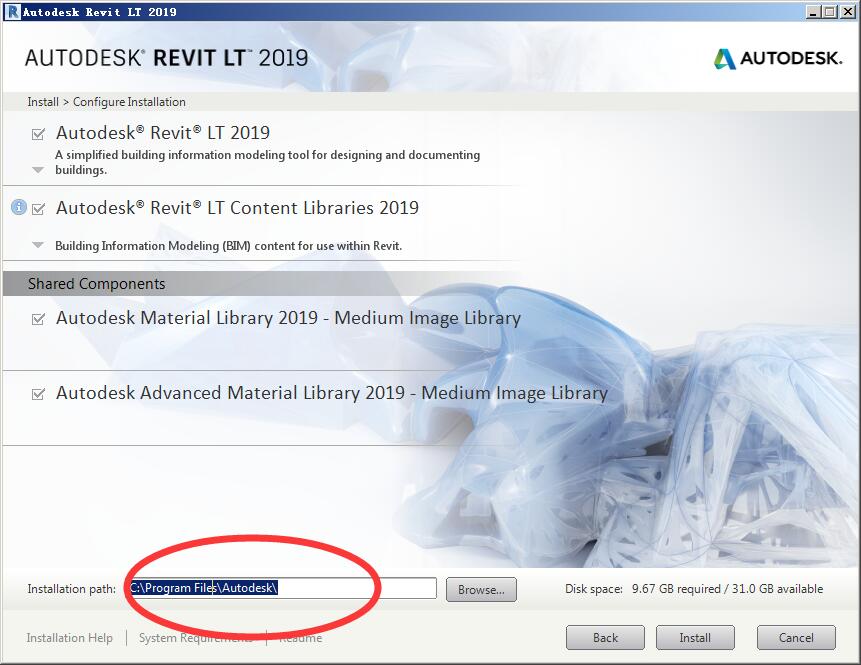
Task: Open the Readme link
Action: tap(300, 638)
